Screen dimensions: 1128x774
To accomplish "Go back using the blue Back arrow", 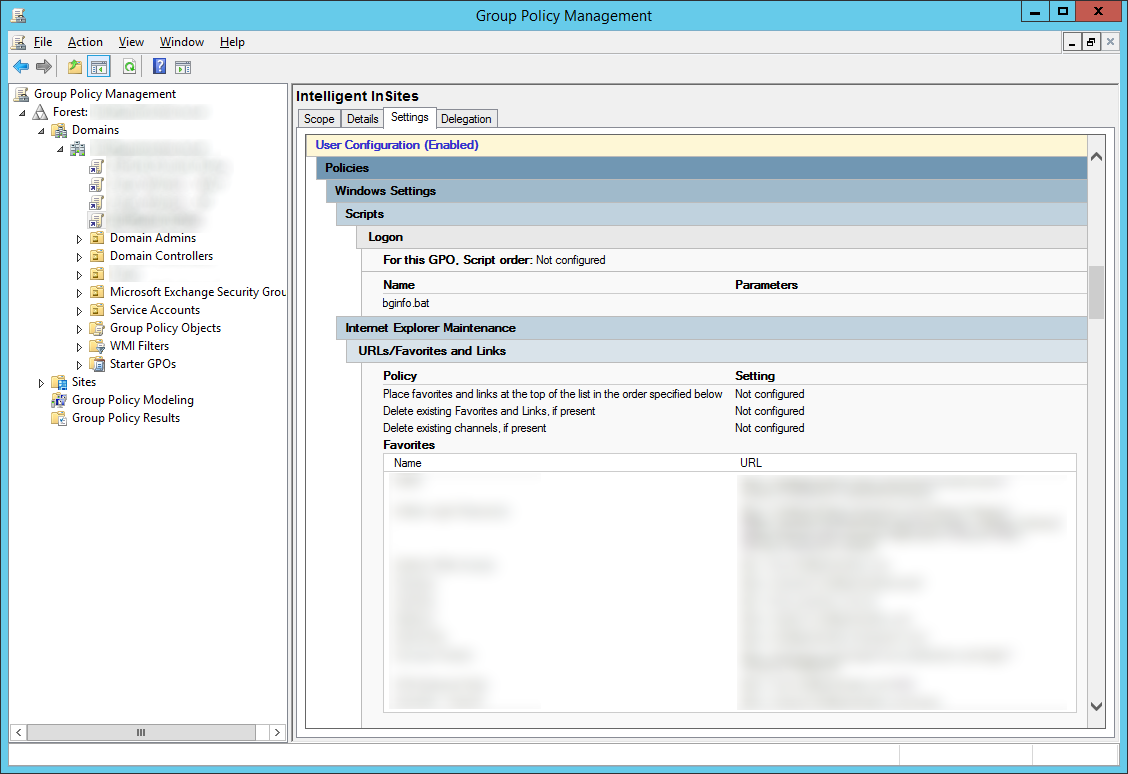I will pyautogui.click(x=21, y=67).
